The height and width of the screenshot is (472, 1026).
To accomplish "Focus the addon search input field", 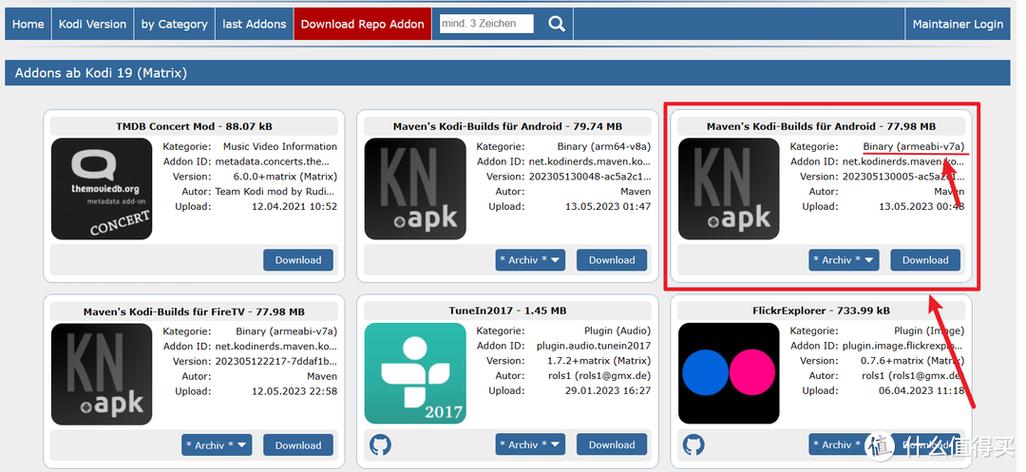I will pyautogui.click(x=486, y=24).
